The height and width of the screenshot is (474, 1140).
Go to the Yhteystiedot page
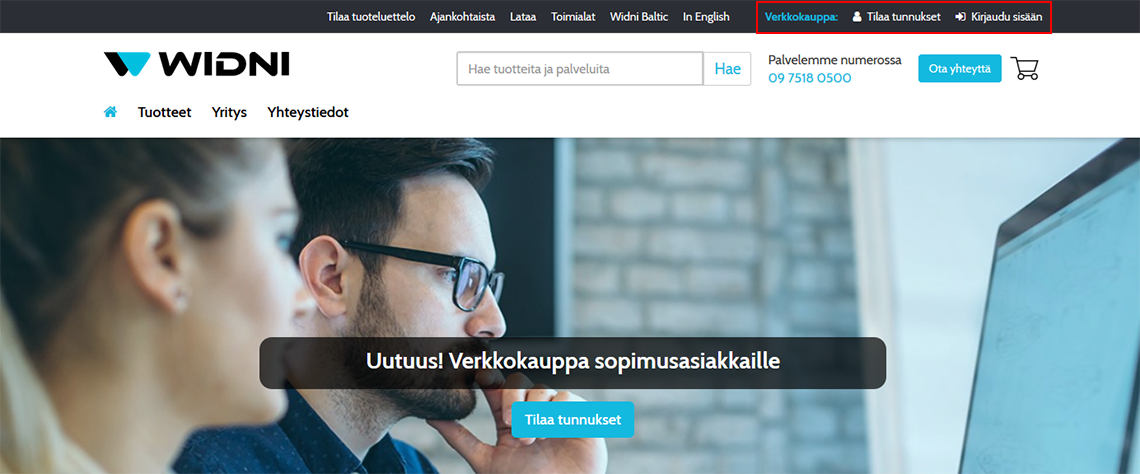pyautogui.click(x=308, y=113)
